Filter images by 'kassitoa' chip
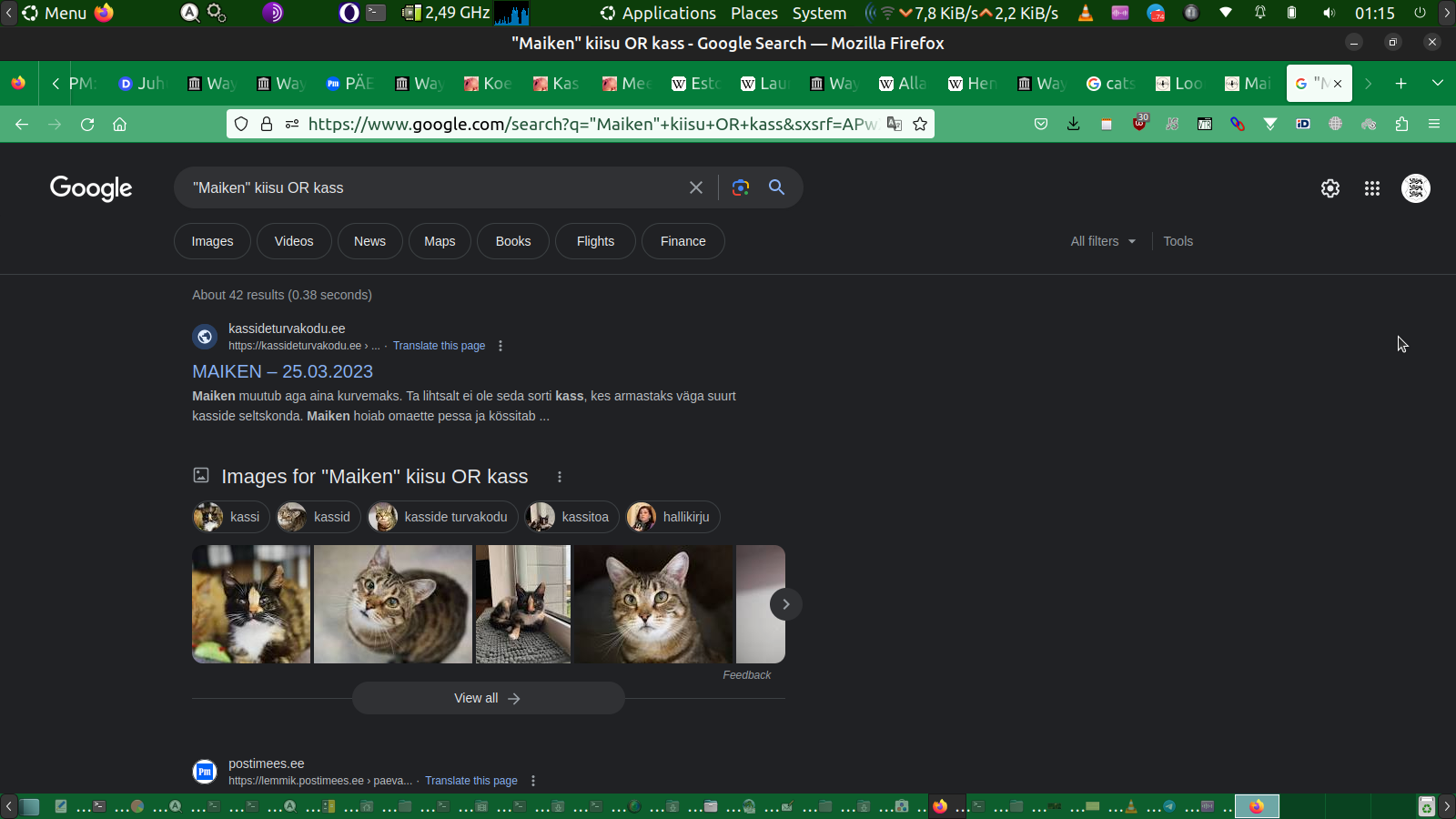This screenshot has width=1456, height=819. 572,517
